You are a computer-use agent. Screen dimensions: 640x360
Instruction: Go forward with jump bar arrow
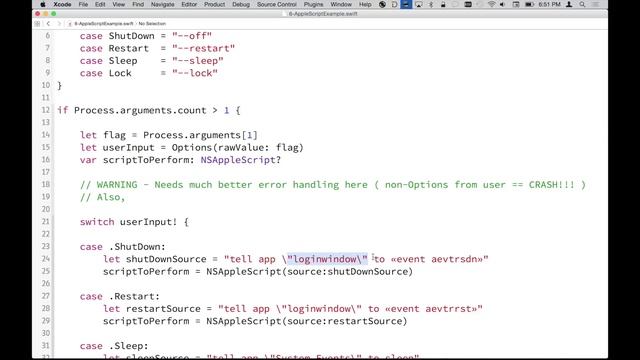59,24
